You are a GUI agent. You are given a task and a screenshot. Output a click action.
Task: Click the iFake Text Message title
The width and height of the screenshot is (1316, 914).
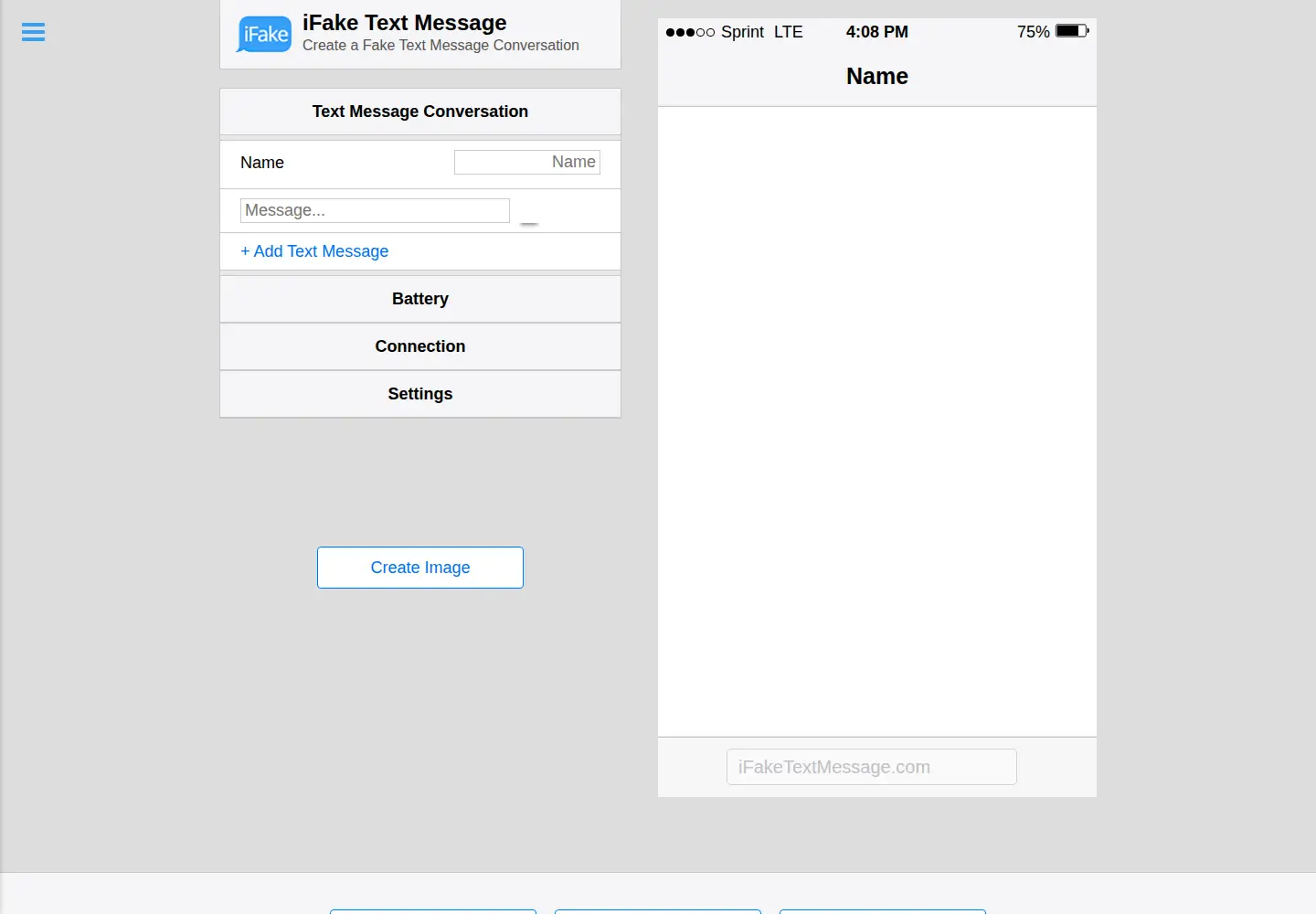click(404, 23)
